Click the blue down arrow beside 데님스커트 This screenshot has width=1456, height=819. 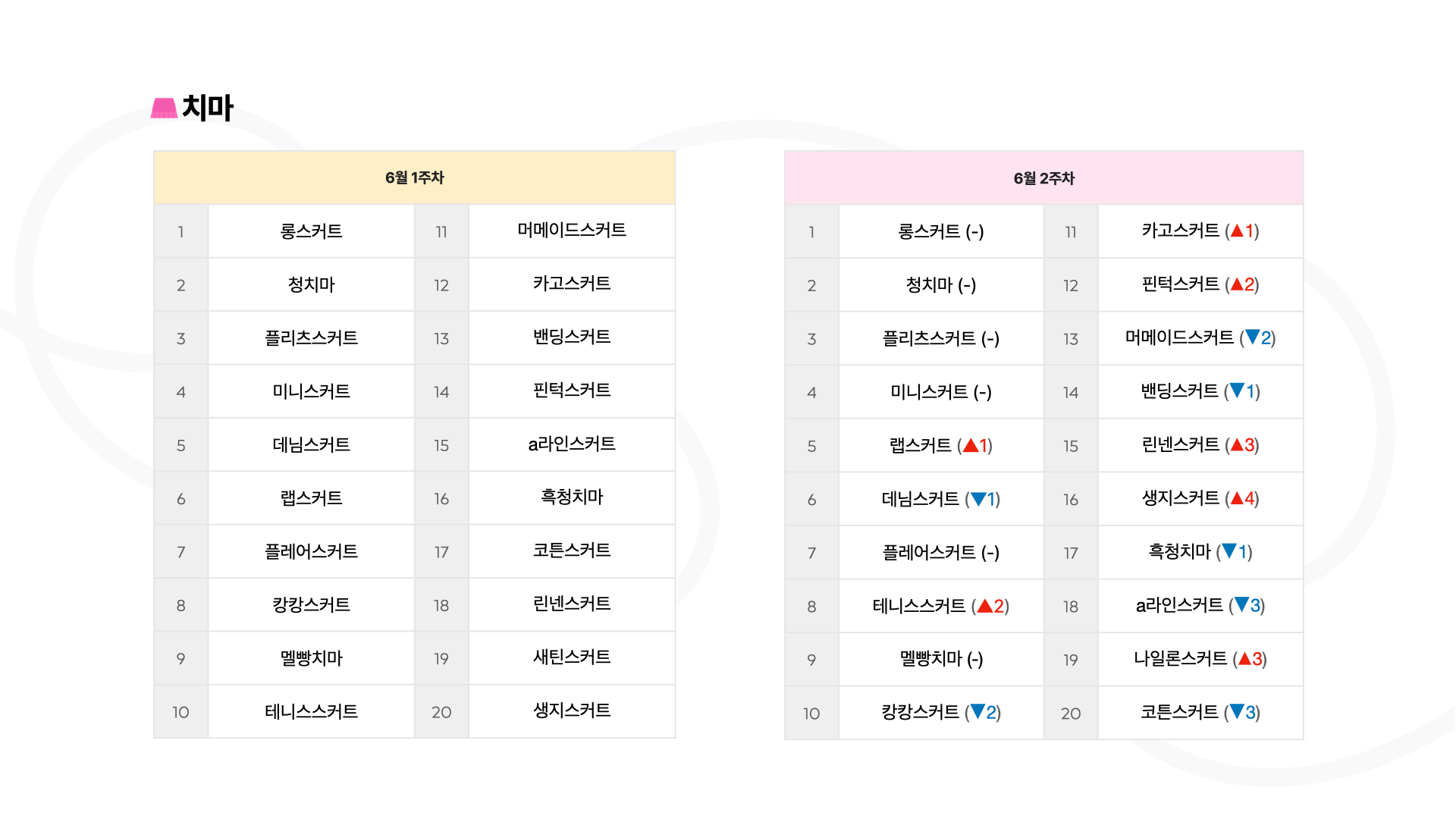[978, 498]
